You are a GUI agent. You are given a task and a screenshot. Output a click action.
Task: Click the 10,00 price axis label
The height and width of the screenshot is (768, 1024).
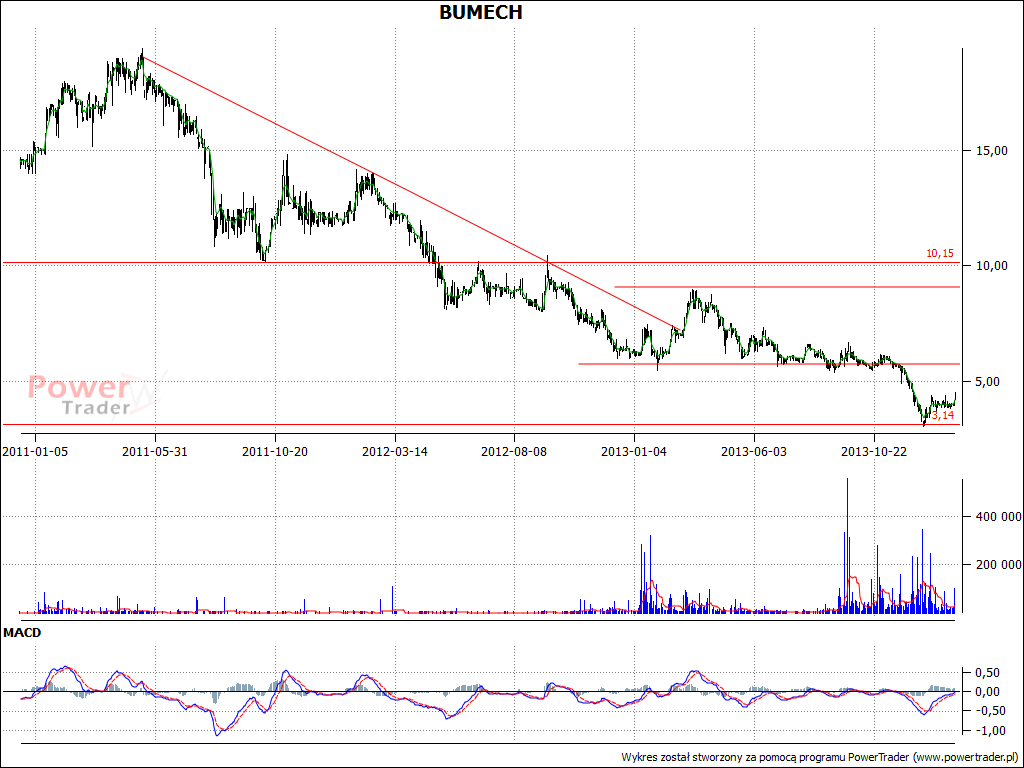click(x=993, y=266)
